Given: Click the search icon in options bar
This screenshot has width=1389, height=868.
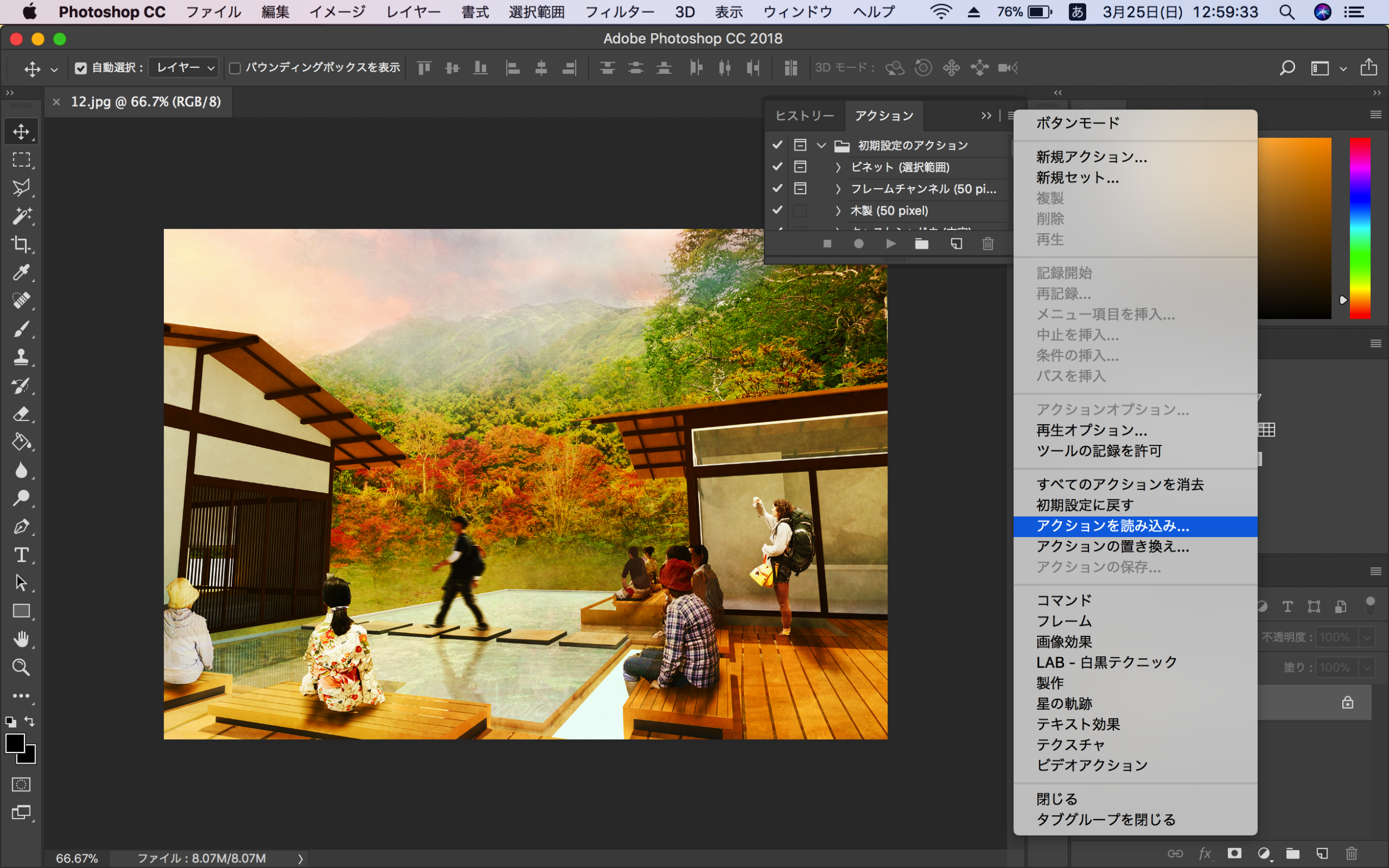Looking at the screenshot, I should [1287, 68].
